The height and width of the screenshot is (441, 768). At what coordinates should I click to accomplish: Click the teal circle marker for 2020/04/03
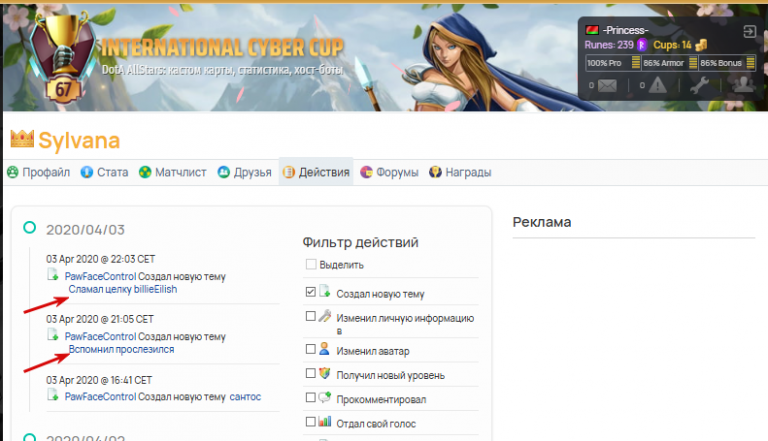click(x=29, y=227)
